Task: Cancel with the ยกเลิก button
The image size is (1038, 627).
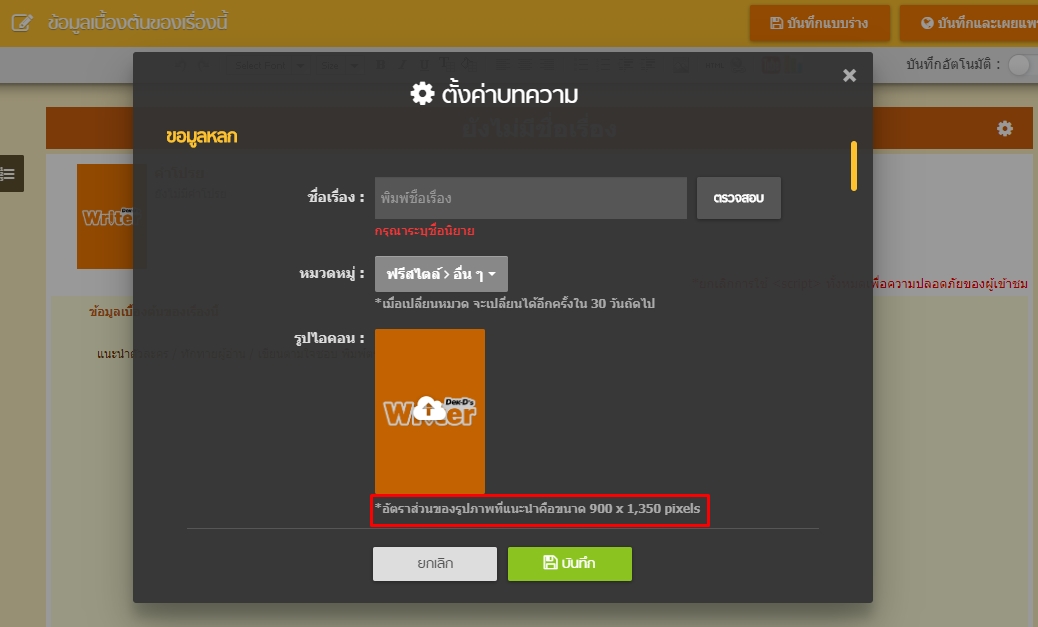Action: pyautogui.click(x=435, y=563)
